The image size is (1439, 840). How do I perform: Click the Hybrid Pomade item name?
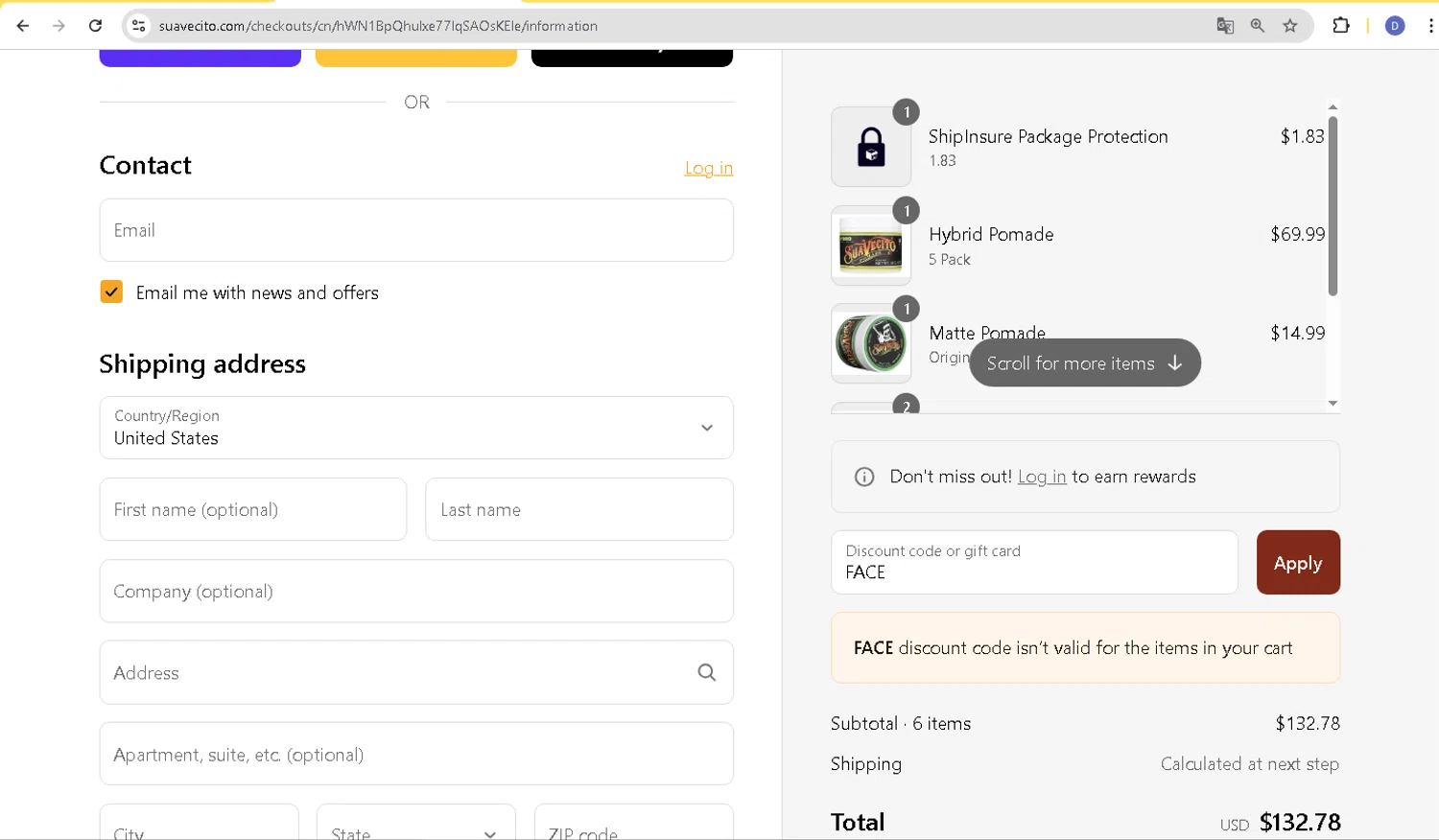pyautogui.click(x=991, y=234)
